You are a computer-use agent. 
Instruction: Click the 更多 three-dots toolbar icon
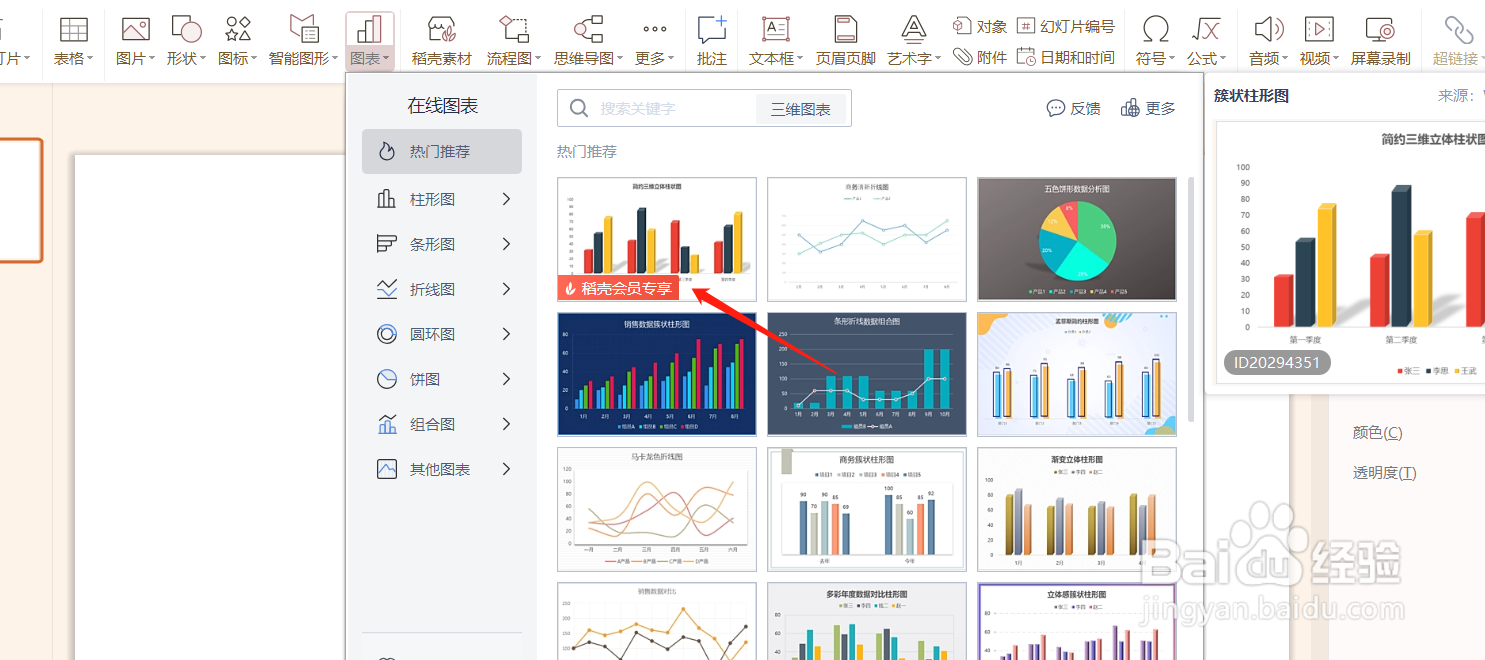pos(655,29)
